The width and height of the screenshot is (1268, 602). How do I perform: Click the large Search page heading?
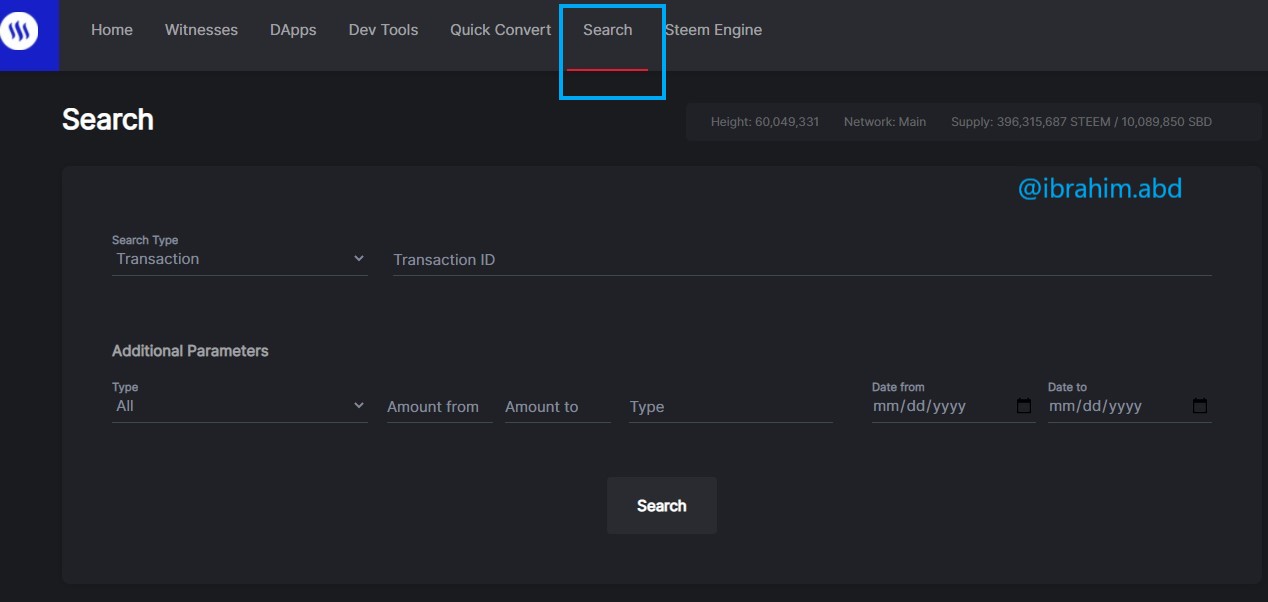pyautogui.click(x=108, y=119)
